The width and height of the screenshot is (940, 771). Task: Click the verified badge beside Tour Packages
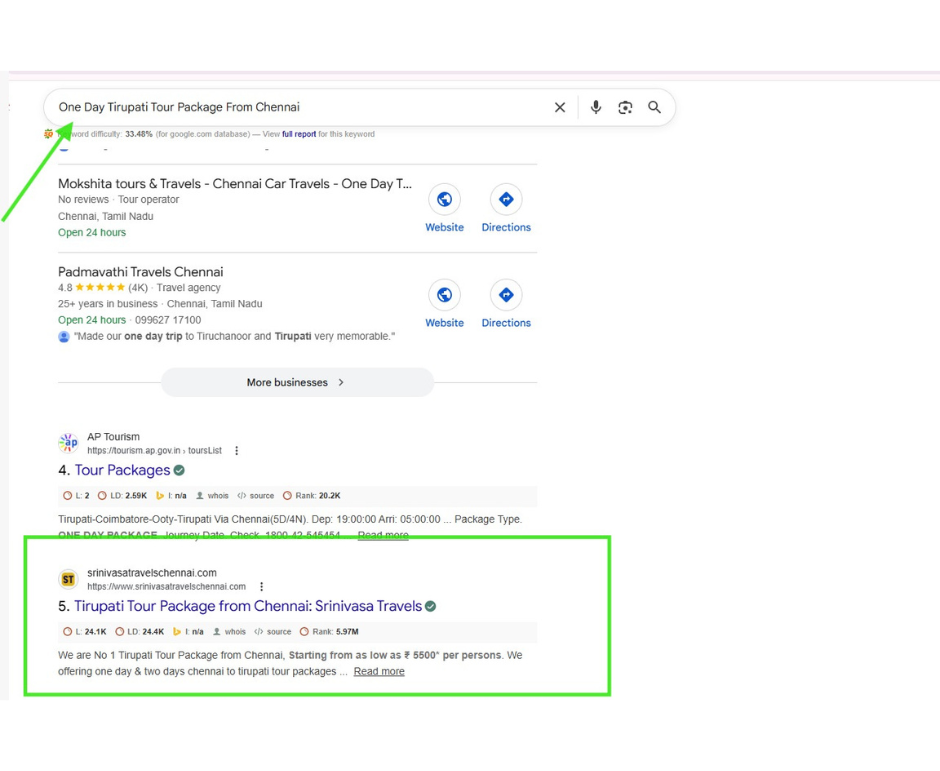[179, 471]
